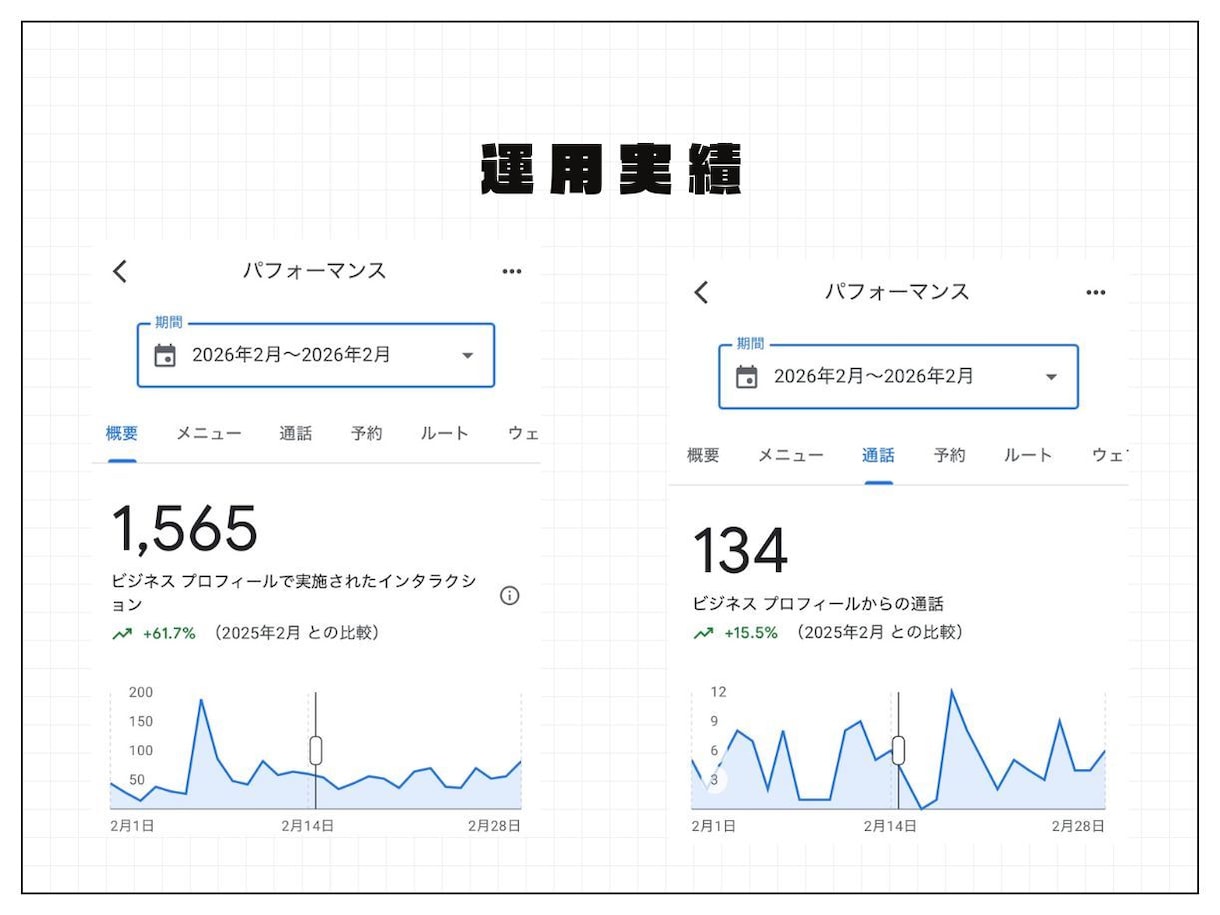Expand left period dropdown arrow

(467, 356)
